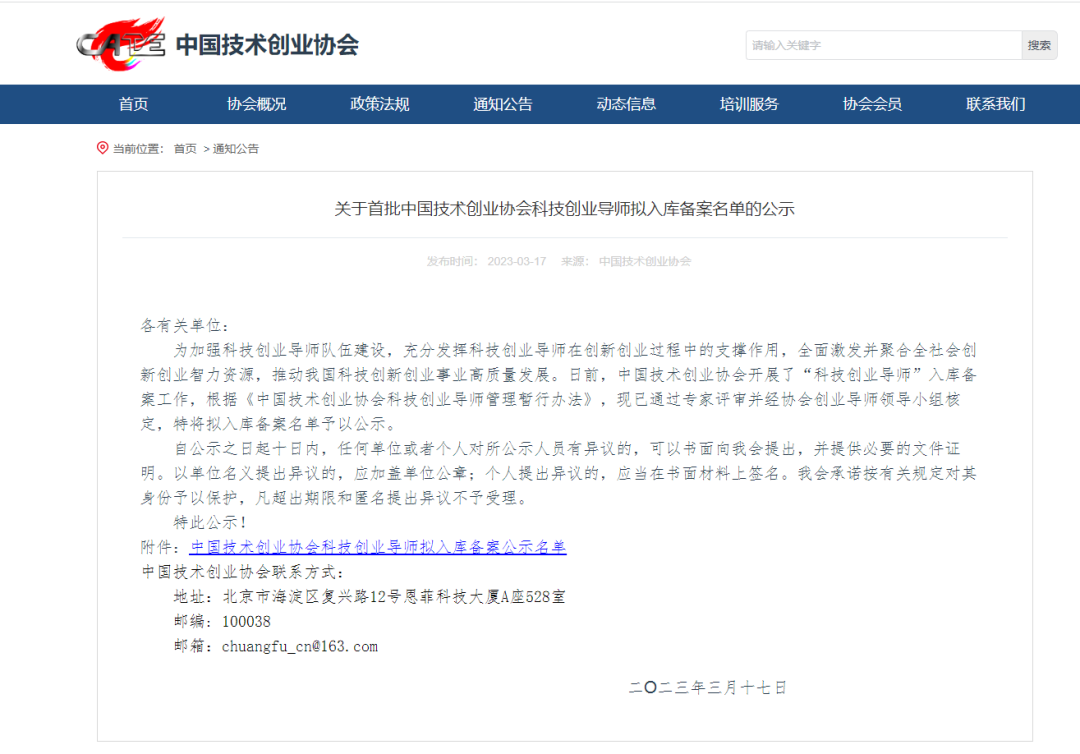1080x754 pixels.
Task: Click the red location pin icon
Action: pyautogui.click(x=102, y=148)
